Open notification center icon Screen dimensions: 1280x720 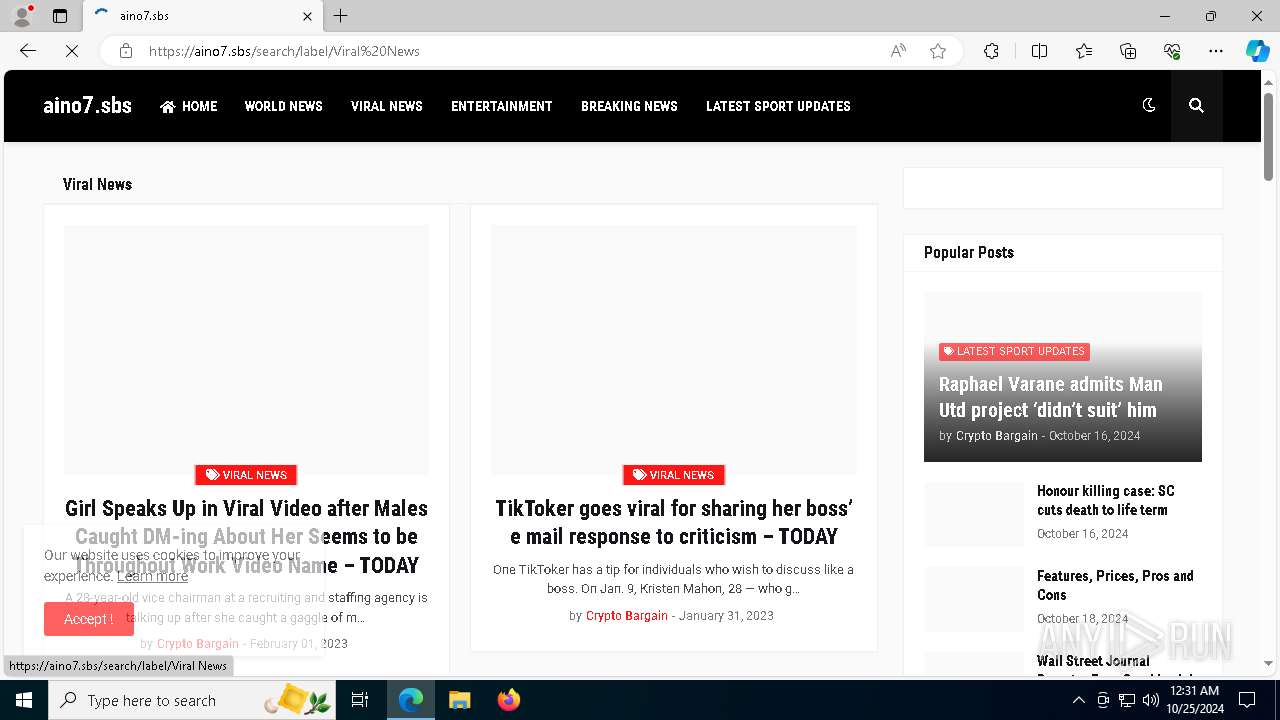[1247, 700]
